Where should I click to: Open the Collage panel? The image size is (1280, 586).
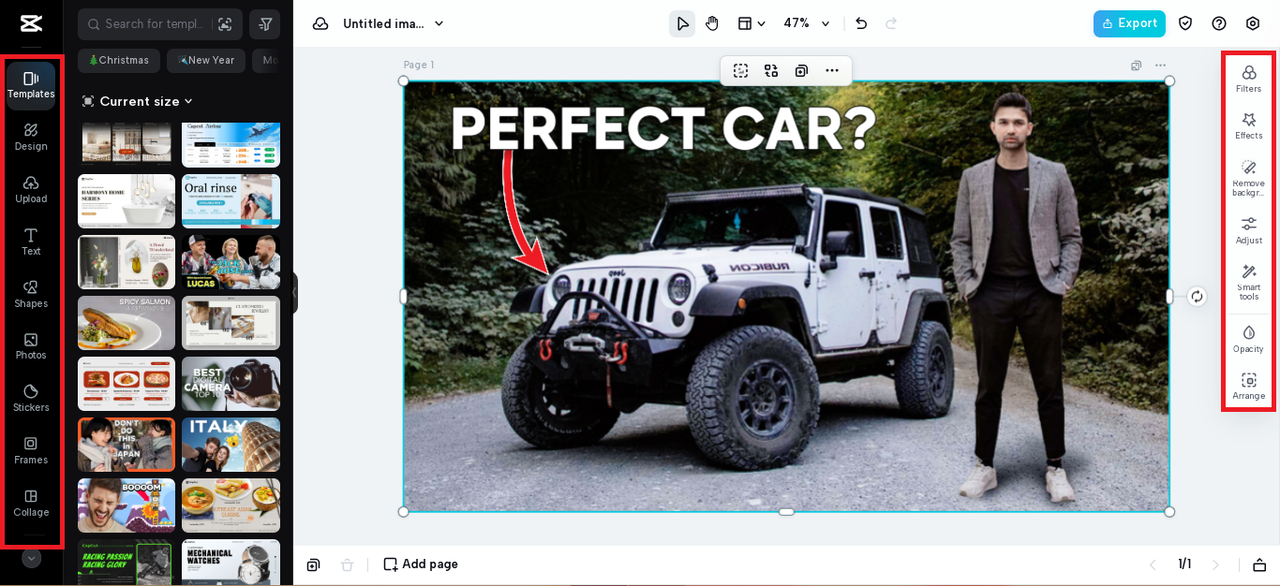(x=31, y=502)
